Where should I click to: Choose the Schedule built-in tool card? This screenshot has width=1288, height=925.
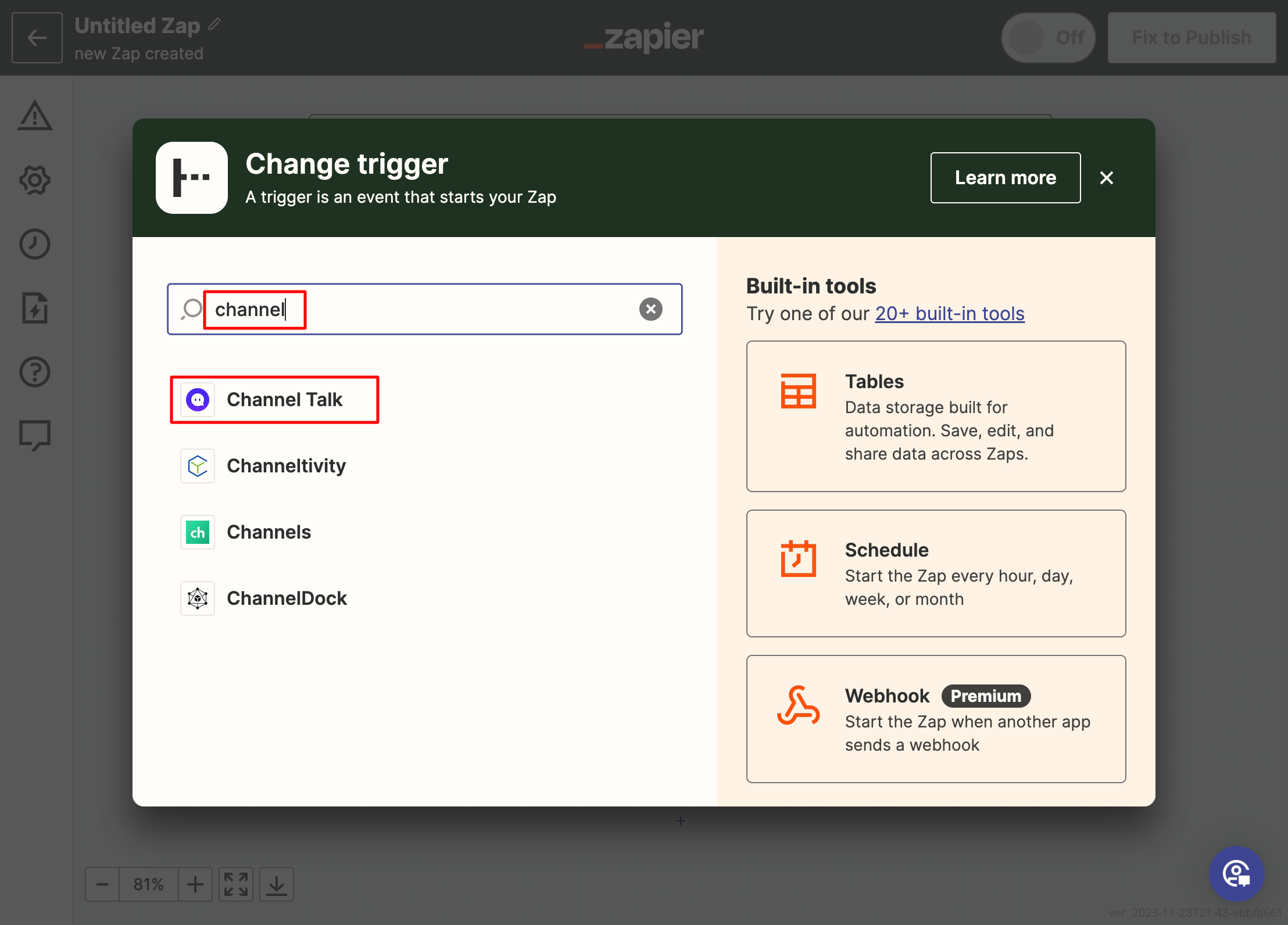(x=936, y=573)
